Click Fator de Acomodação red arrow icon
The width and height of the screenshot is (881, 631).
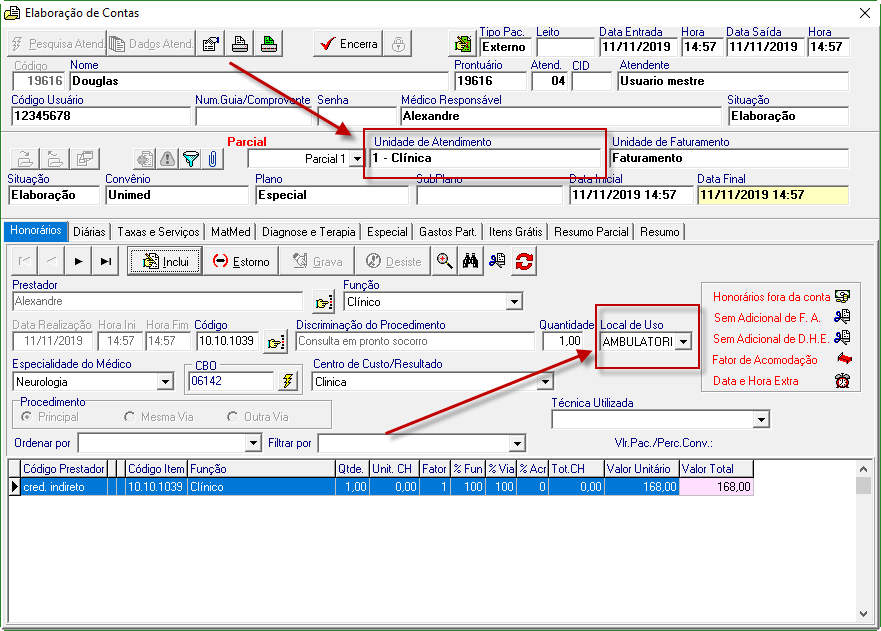(x=844, y=358)
